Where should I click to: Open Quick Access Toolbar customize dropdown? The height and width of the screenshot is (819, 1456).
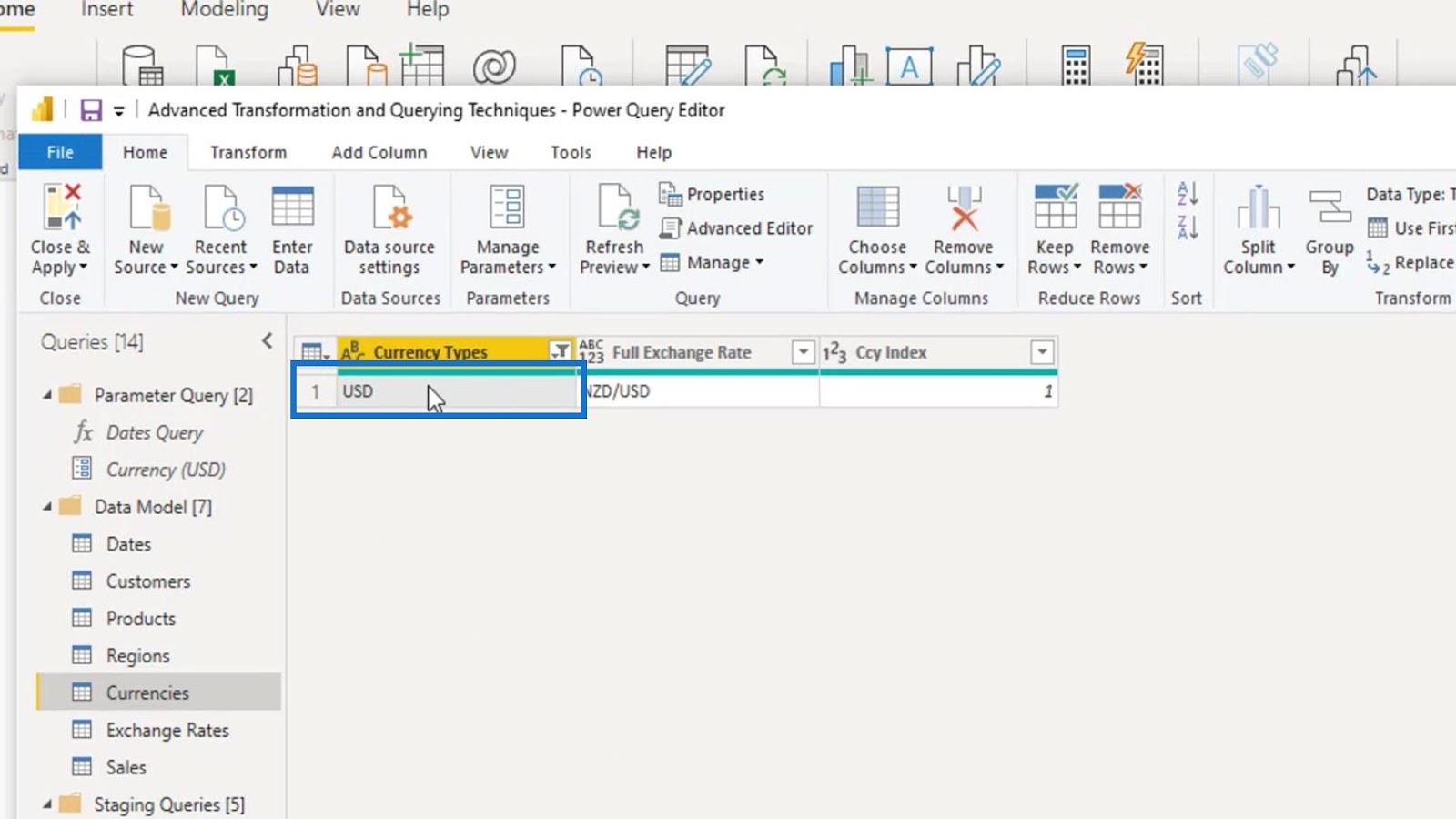[118, 112]
